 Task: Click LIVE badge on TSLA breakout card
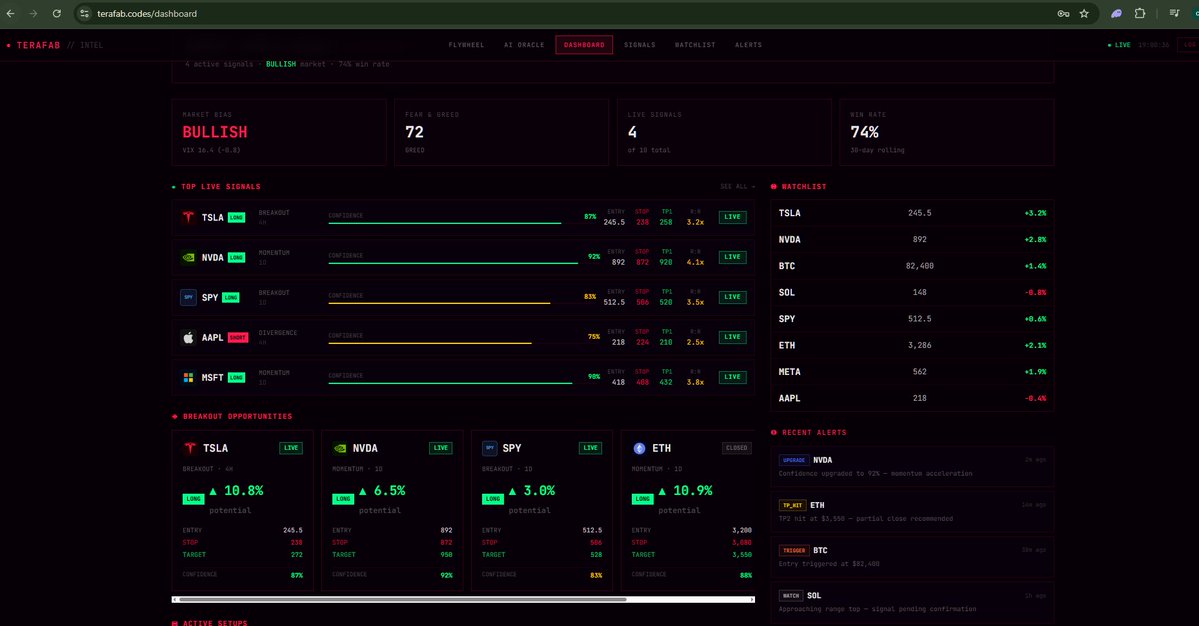click(x=291, y=448)
